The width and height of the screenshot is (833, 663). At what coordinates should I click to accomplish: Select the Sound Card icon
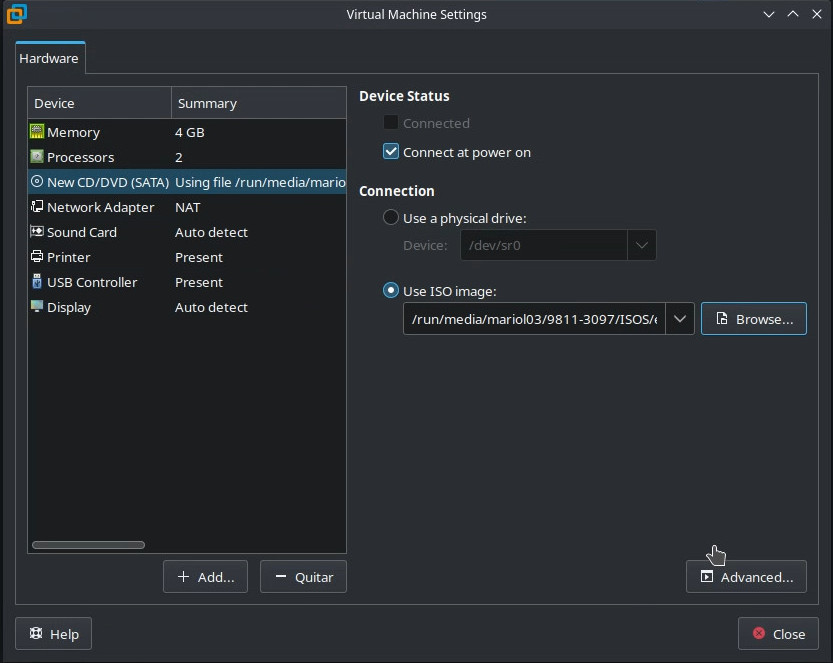pos(37,232)
